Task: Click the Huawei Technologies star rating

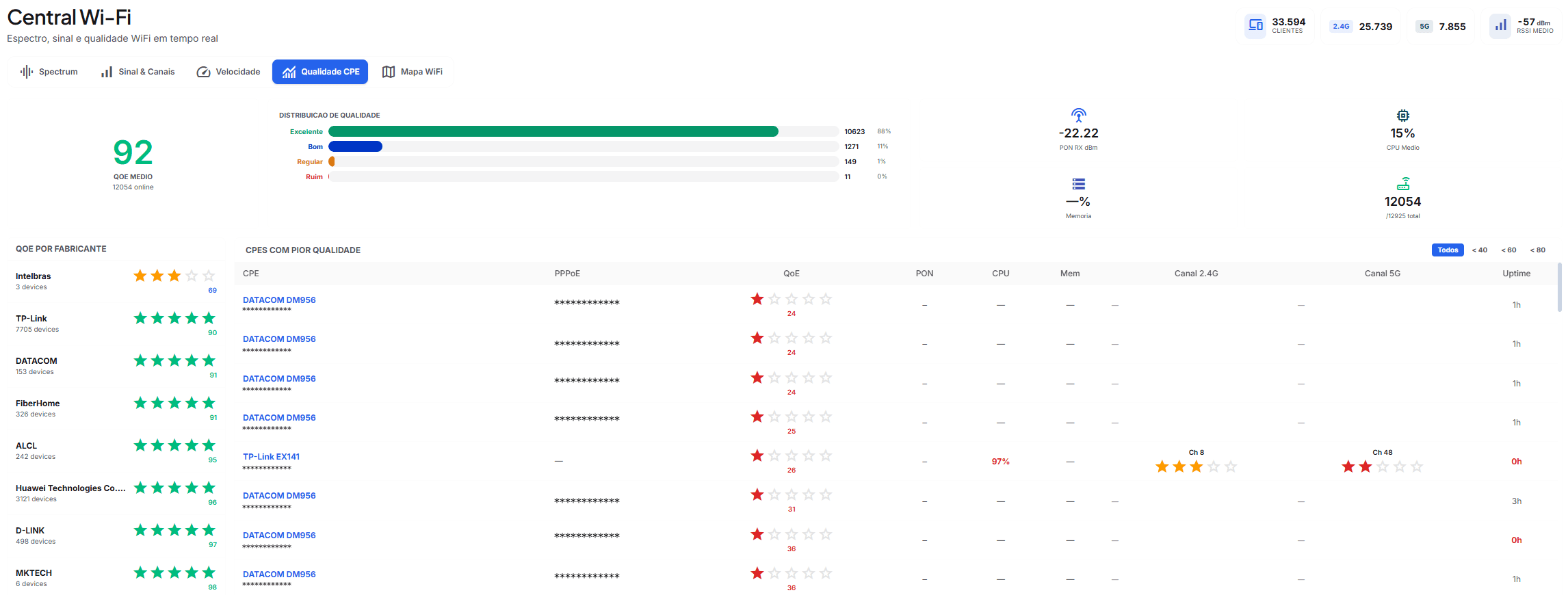Action: click(x=174, y=488)
